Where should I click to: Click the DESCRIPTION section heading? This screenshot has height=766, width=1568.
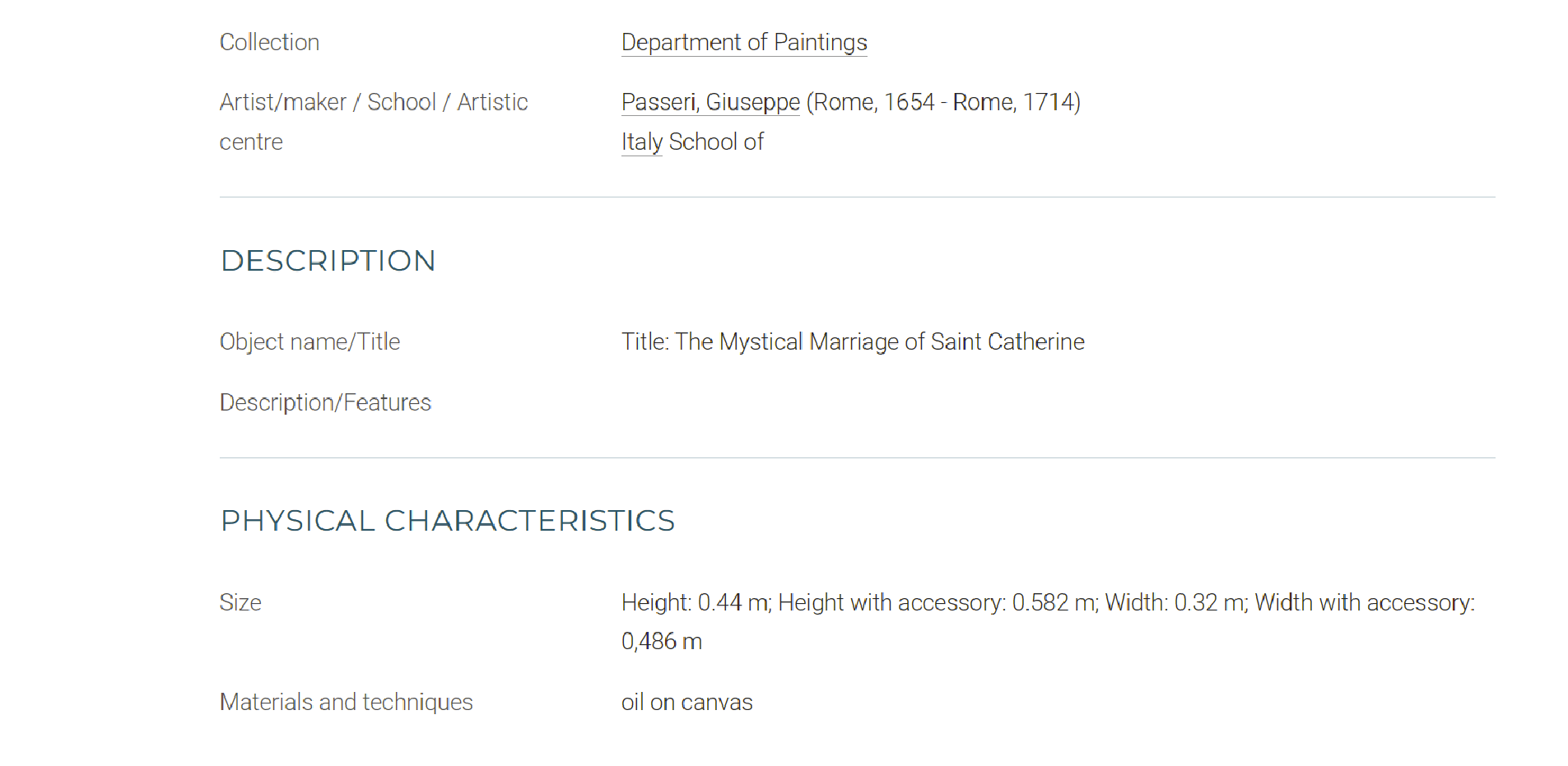click(x=328, y=261)
